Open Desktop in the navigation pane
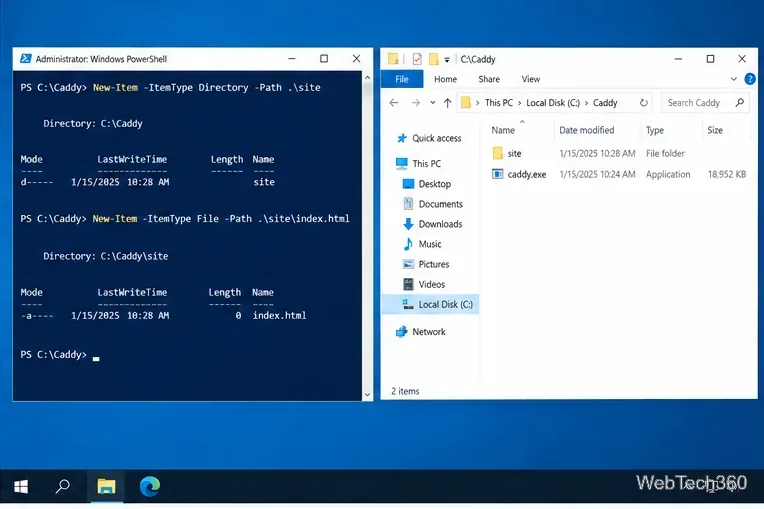This screenshot has height=509, width=764. point(435,184)
